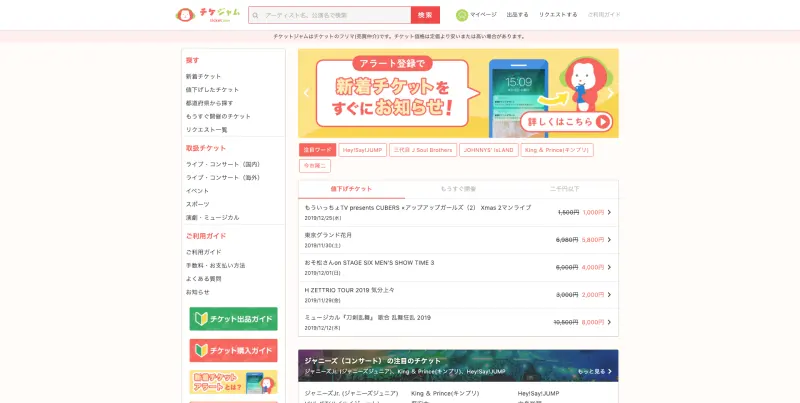Click the King & Prince(キンプリ) tag
Viewport: 800px width, 403px height.
tap(557, 150)
